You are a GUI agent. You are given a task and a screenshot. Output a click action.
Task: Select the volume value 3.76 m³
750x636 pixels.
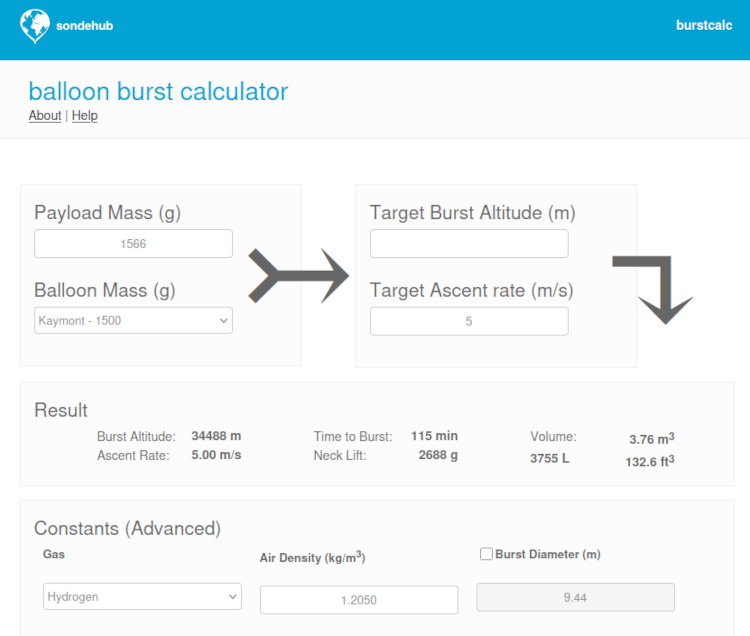(x=652, y=439)
